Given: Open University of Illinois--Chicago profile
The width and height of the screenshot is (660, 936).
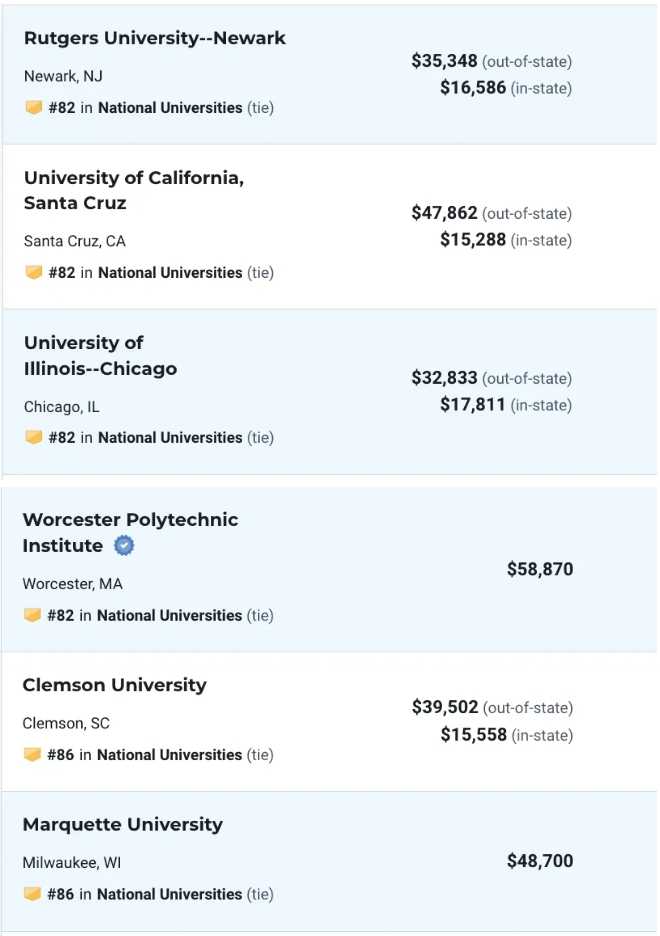Looking at the screenshot, I should pyautogui.click(x=100, y=355).
